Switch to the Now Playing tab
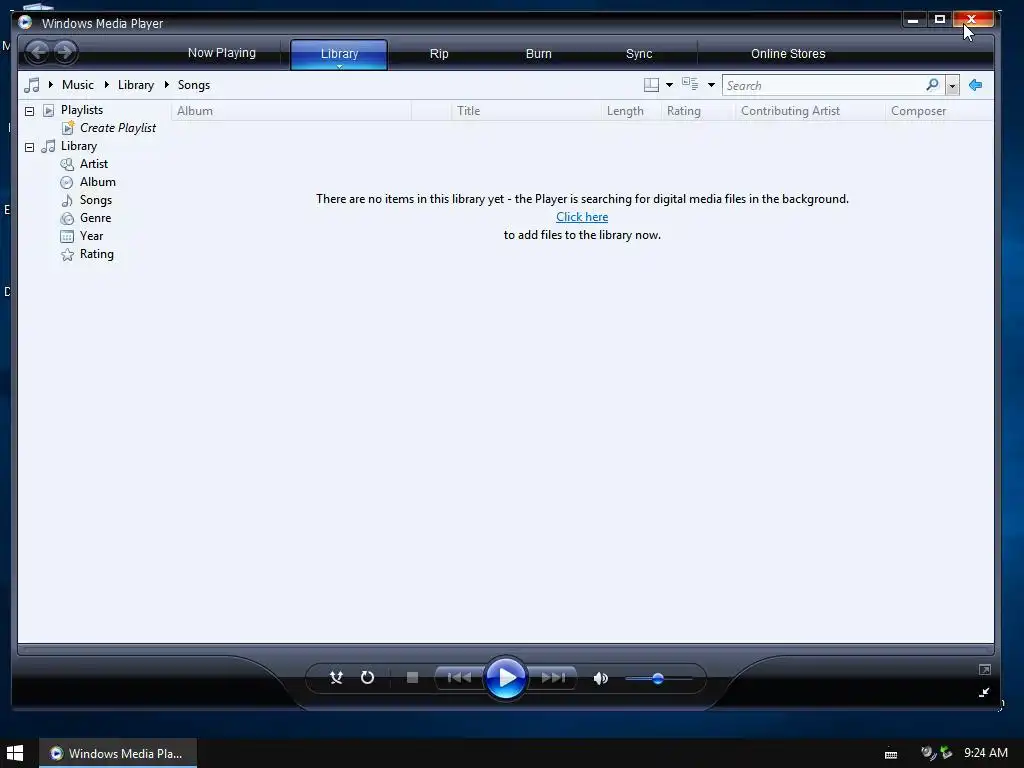 tap(221, 53)
